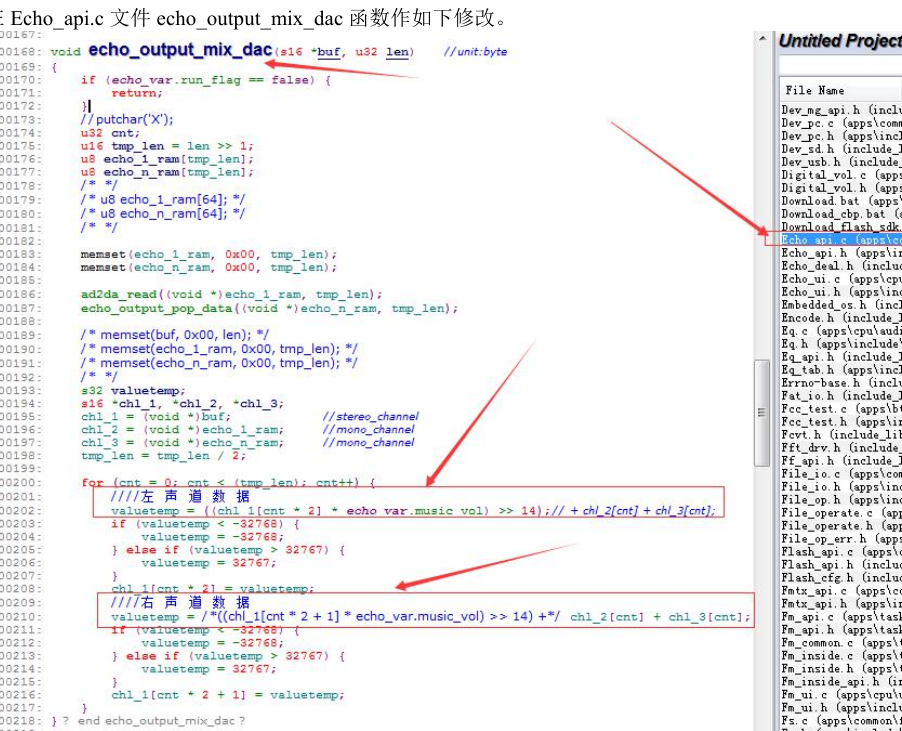Click the echo_output_pop_data call line
902x731 pixels.
pyautogui.click(x=269, y=308)
